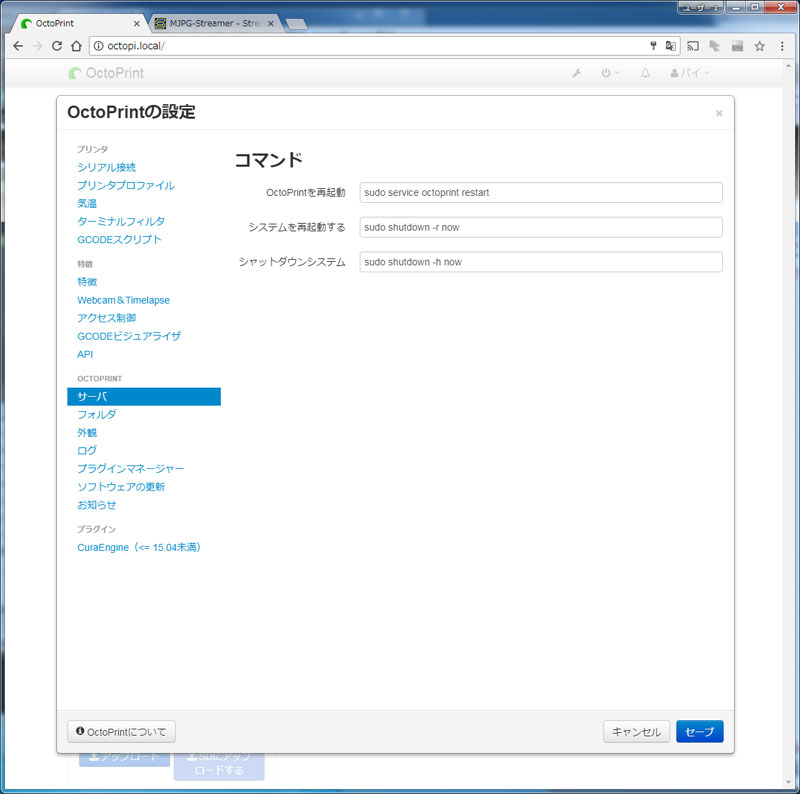This screenshot has width=800, height=794.
Task: Click the saved password key icon
Action: coord(653,46)
